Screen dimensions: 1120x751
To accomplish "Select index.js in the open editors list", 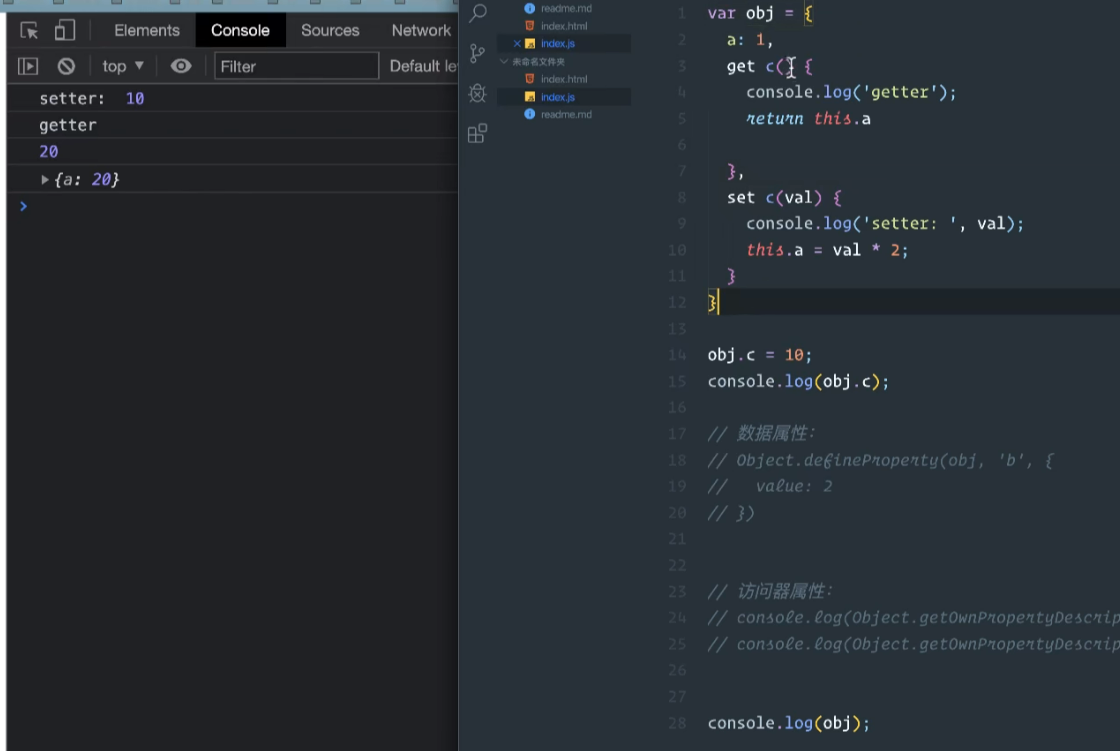I will [x=558, y=44].
